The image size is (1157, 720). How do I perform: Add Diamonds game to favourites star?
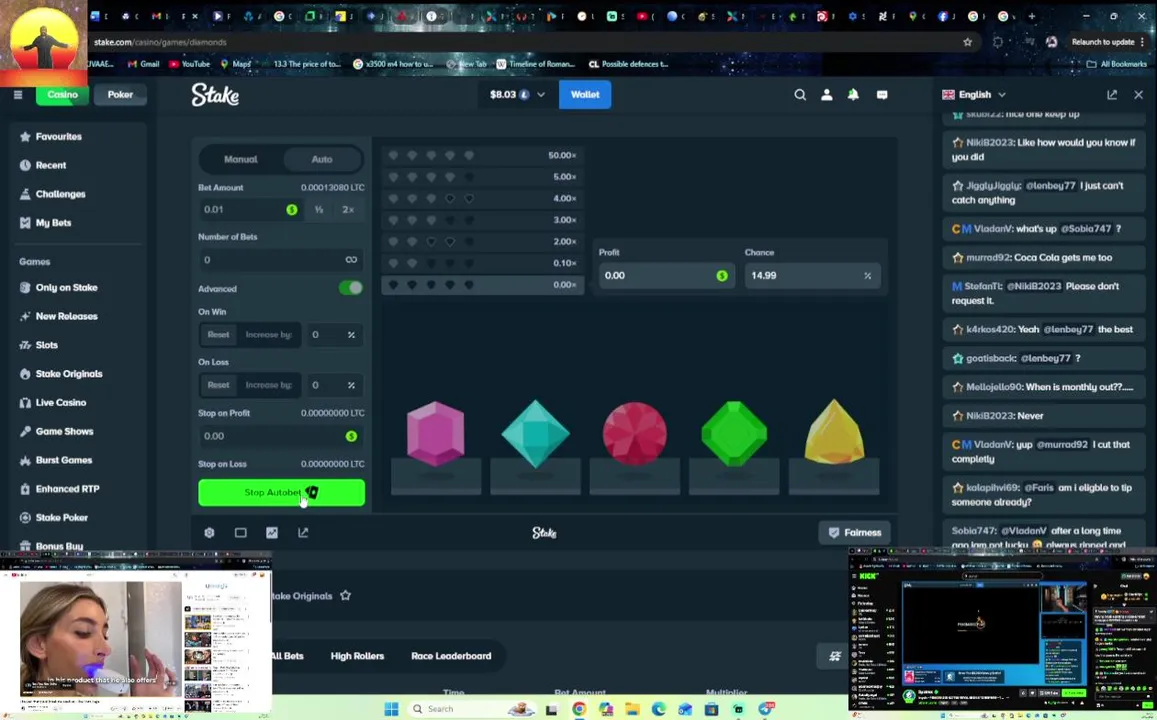pos(345,595)
